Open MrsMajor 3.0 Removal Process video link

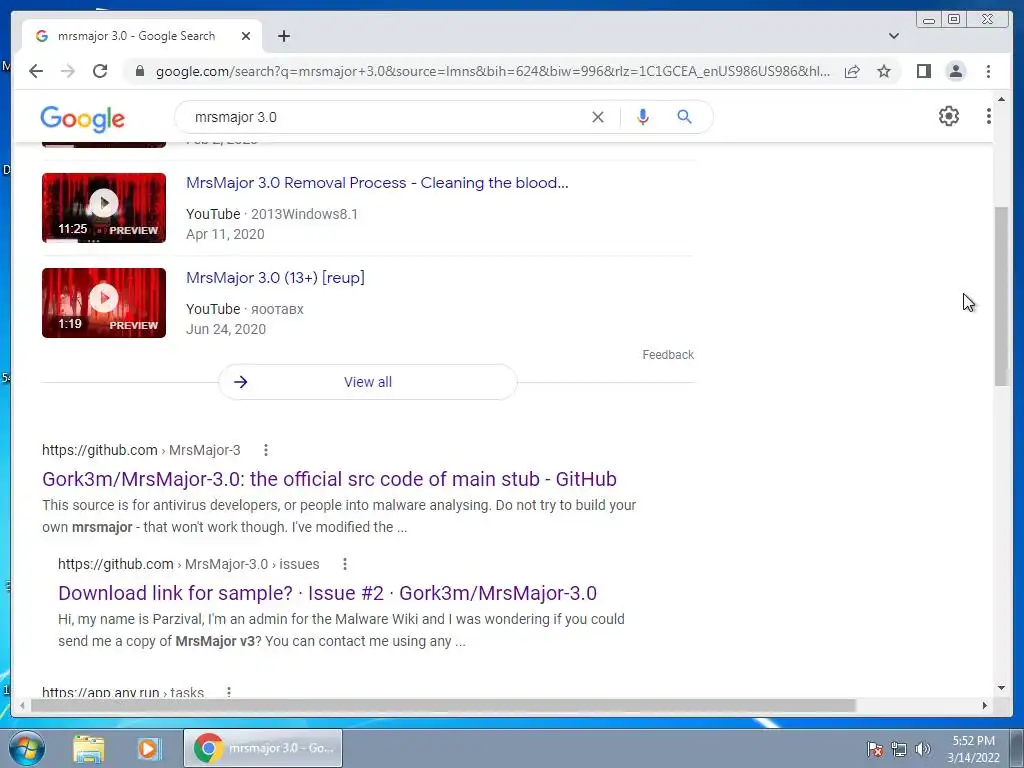377,183
